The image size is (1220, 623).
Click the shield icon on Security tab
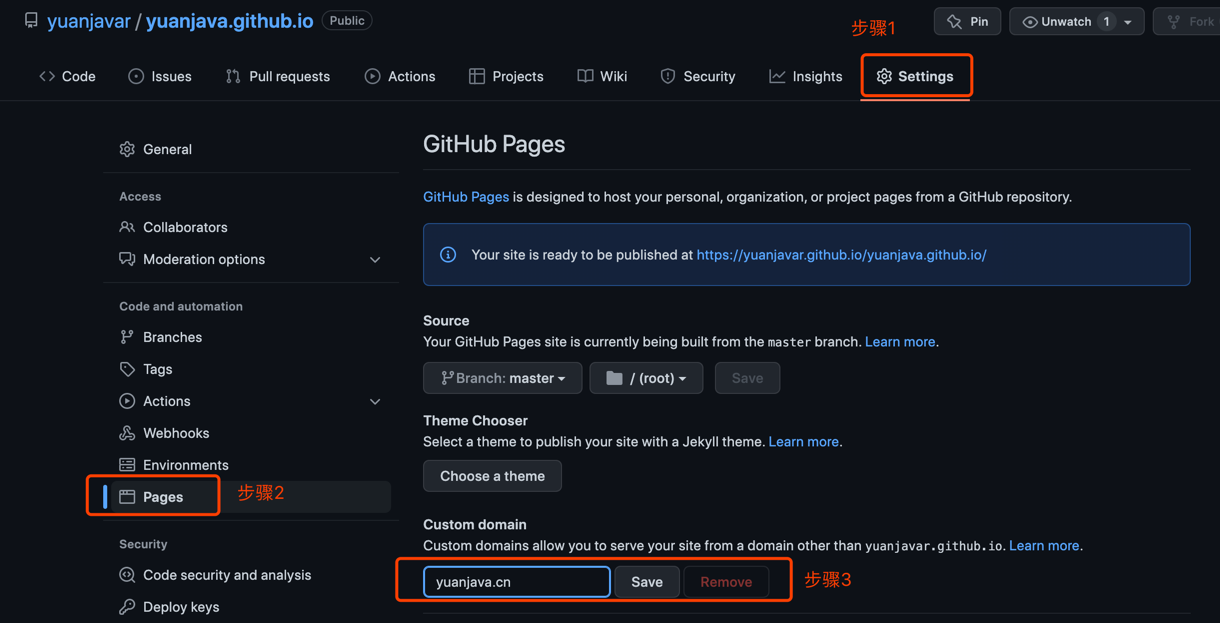(x=668, y=76)
